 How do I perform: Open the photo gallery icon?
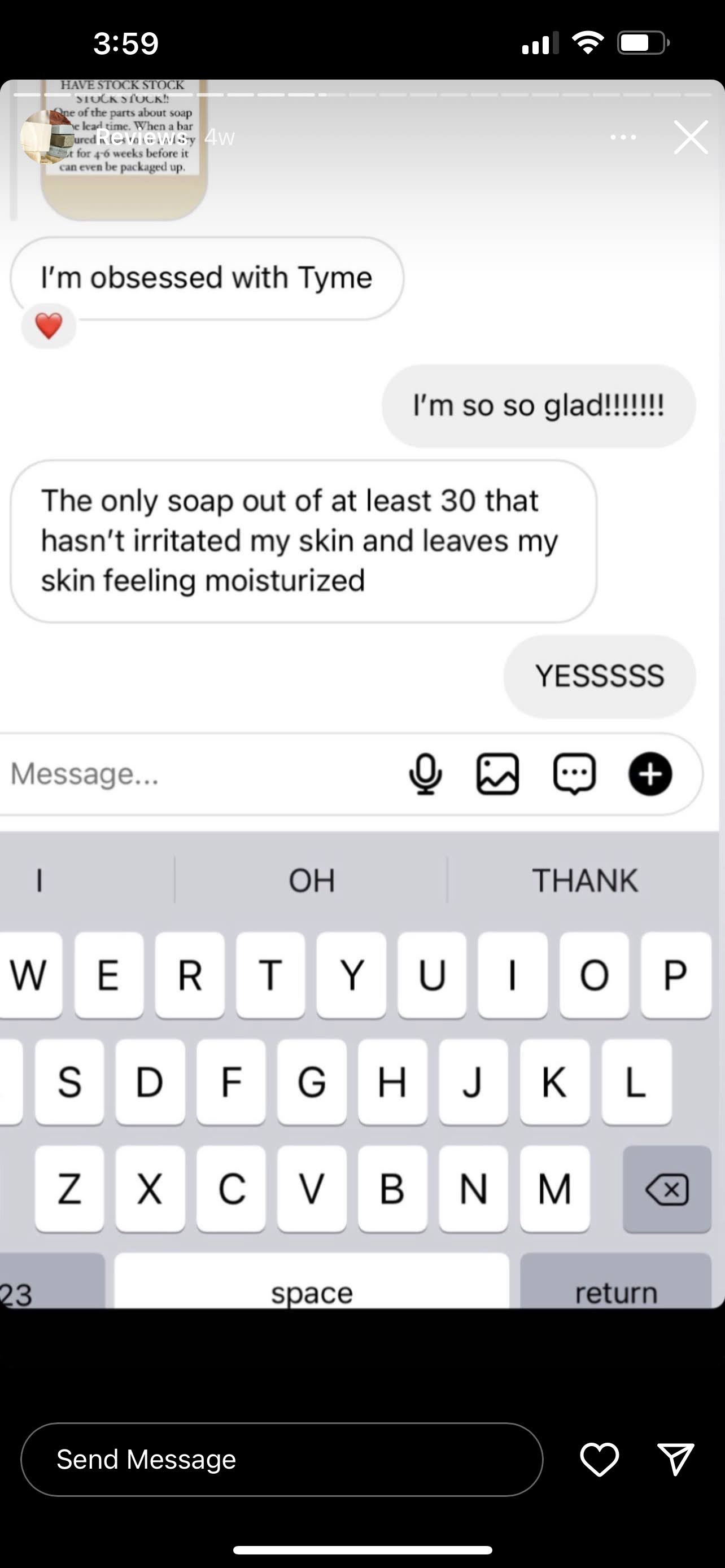[x=497, y=774]
